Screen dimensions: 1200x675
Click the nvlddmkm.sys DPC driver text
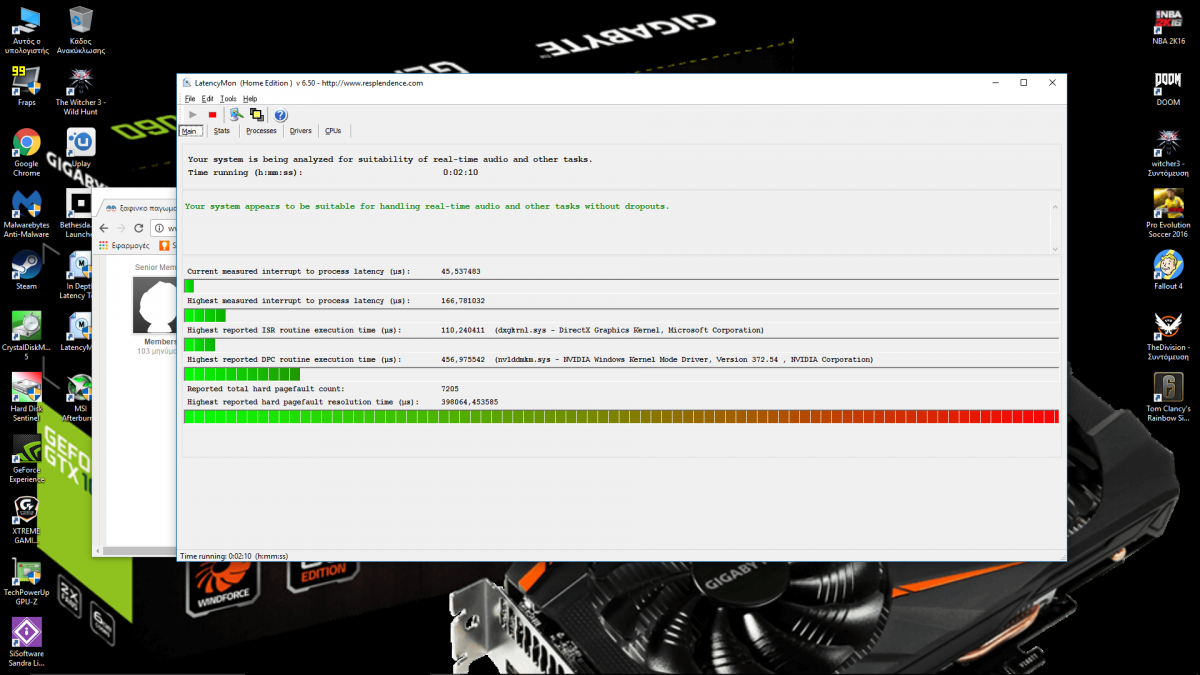click(684, 359)
